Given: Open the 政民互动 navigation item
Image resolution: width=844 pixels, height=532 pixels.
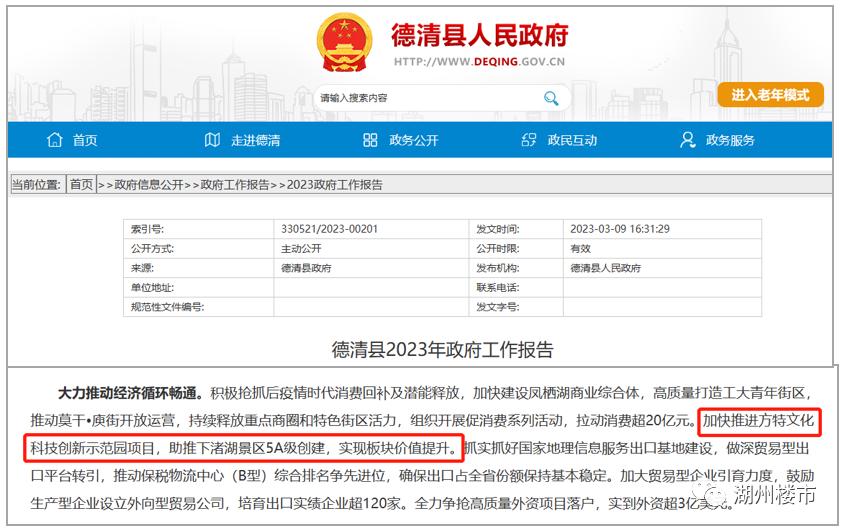Looking at the screenshot, I should coord(572,141).
